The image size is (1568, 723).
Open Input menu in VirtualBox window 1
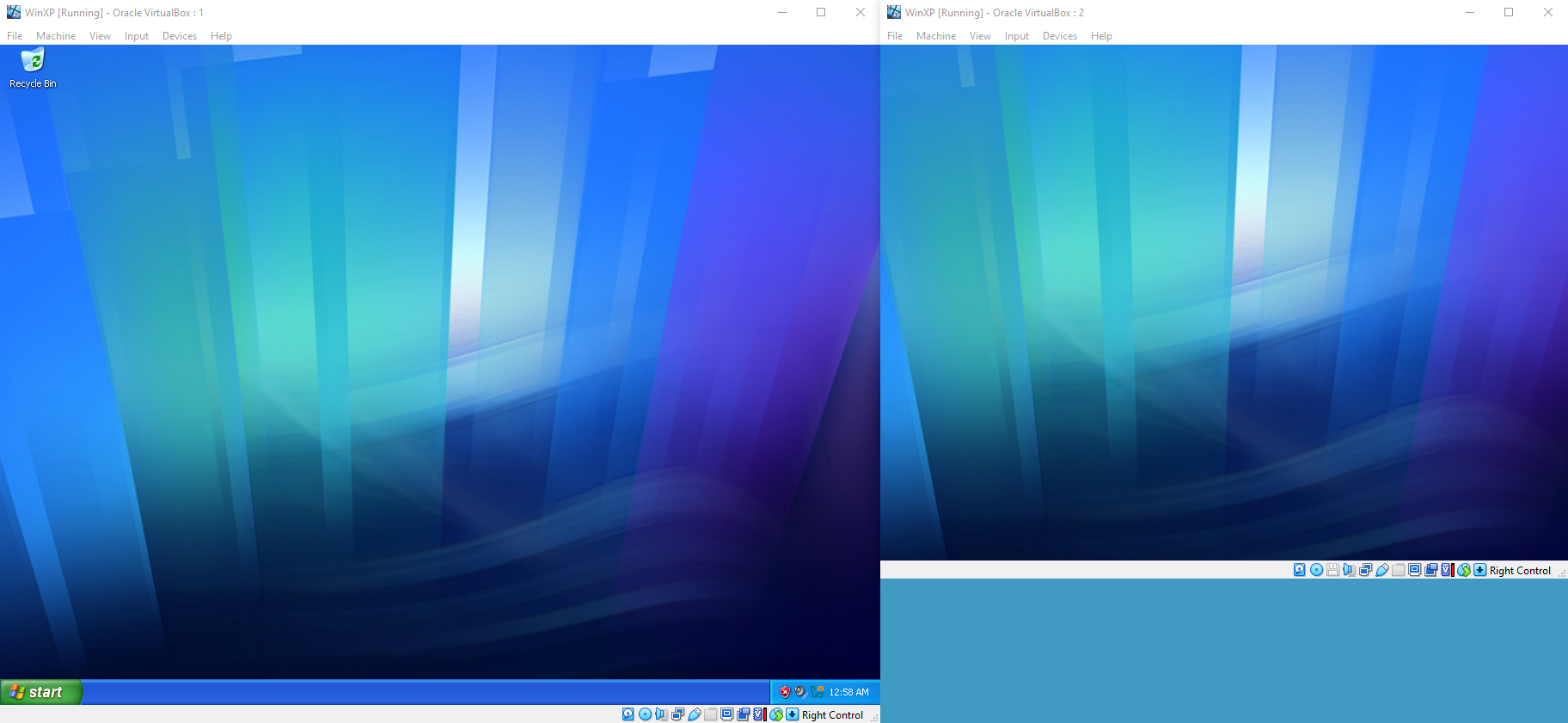(x=136, y=36)
